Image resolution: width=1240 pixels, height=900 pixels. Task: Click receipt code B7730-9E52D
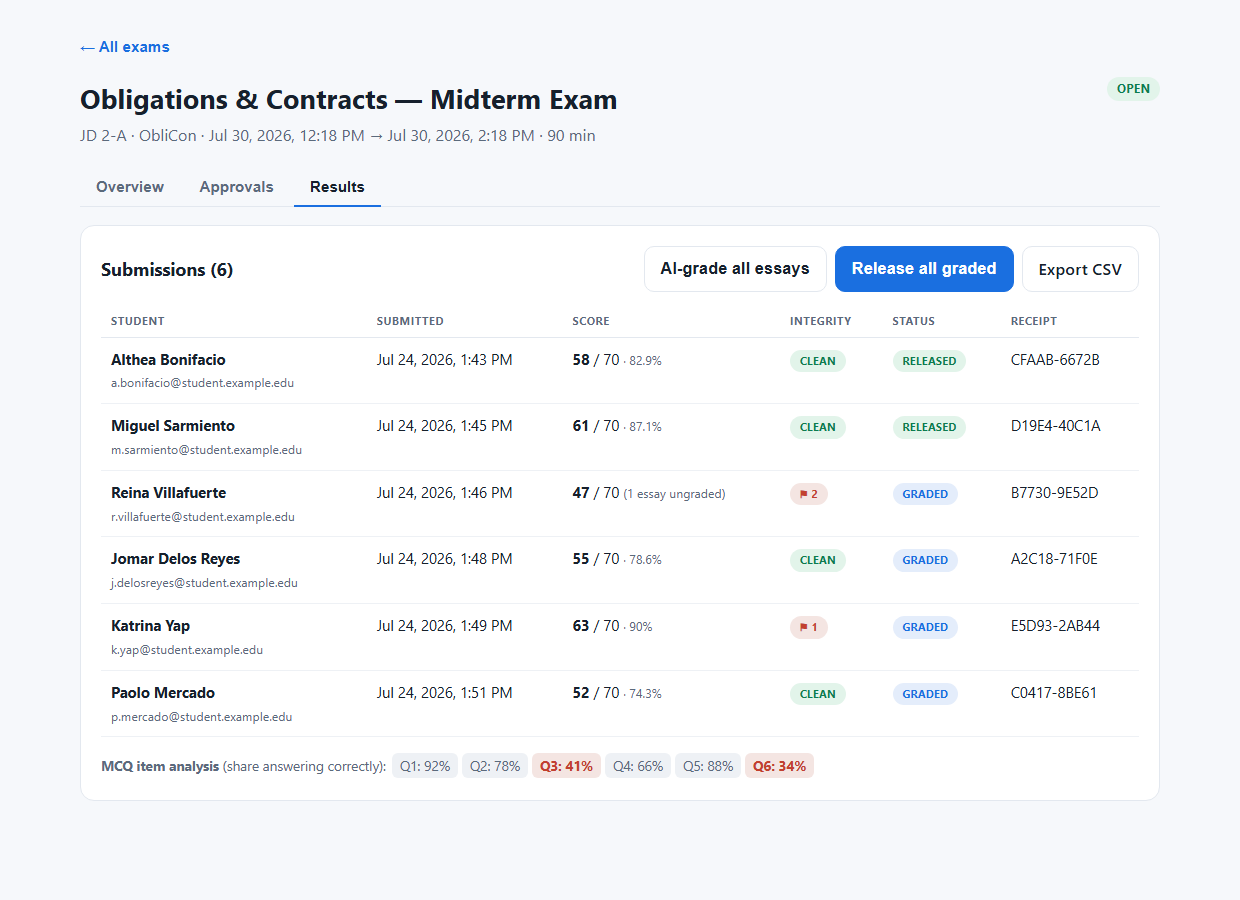click(x=1055, y=493)
